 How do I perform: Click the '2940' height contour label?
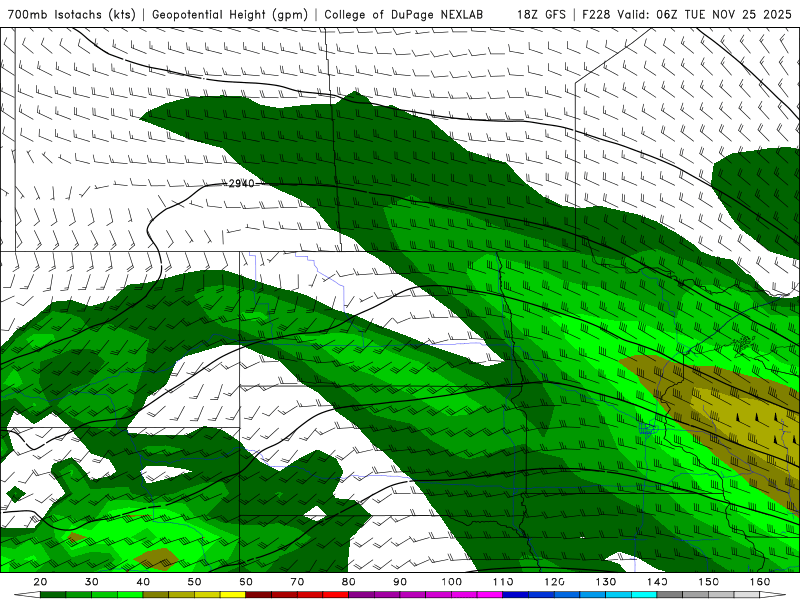click(x=241, y=184)
